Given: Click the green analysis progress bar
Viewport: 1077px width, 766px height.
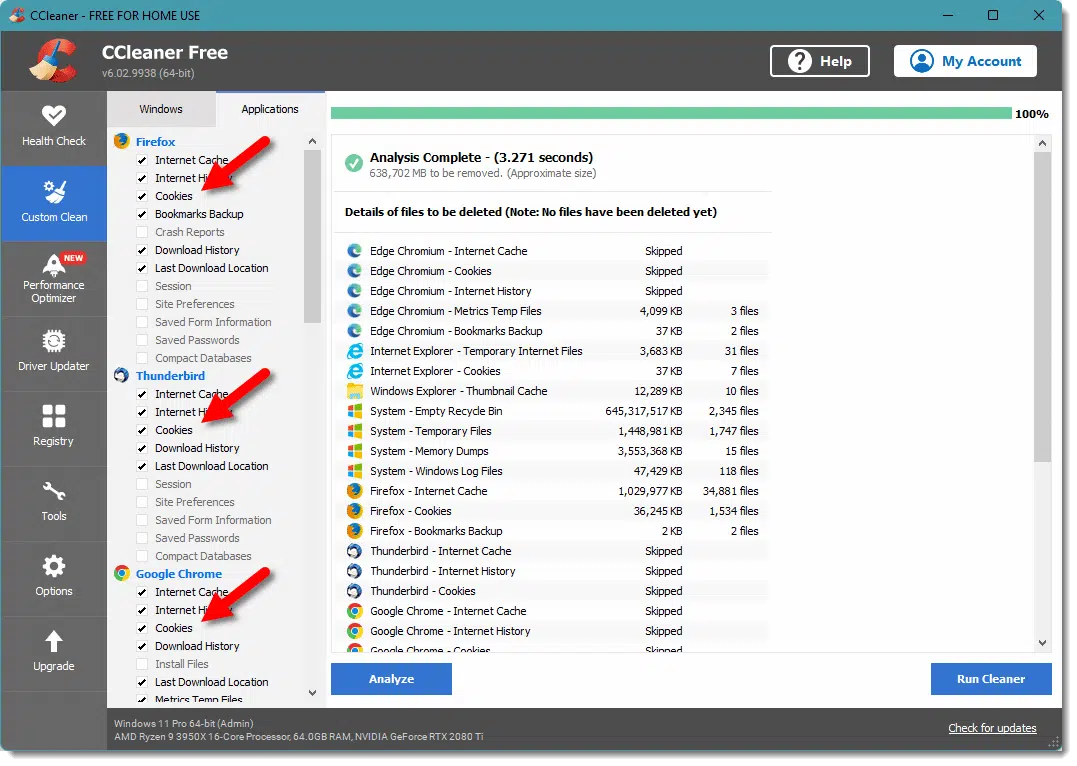Looking at the screenshot, I should click(x=671, y=113).
